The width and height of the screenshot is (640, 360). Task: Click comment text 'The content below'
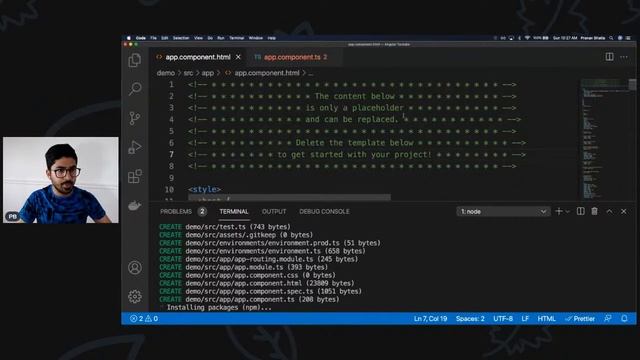[x=354, y=96]
